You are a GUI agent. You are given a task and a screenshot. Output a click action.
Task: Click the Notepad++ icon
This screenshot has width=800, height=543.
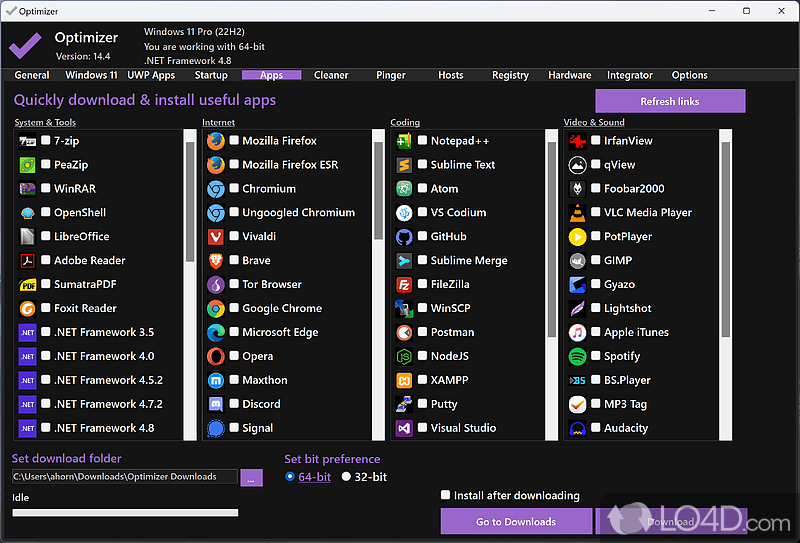404,141
